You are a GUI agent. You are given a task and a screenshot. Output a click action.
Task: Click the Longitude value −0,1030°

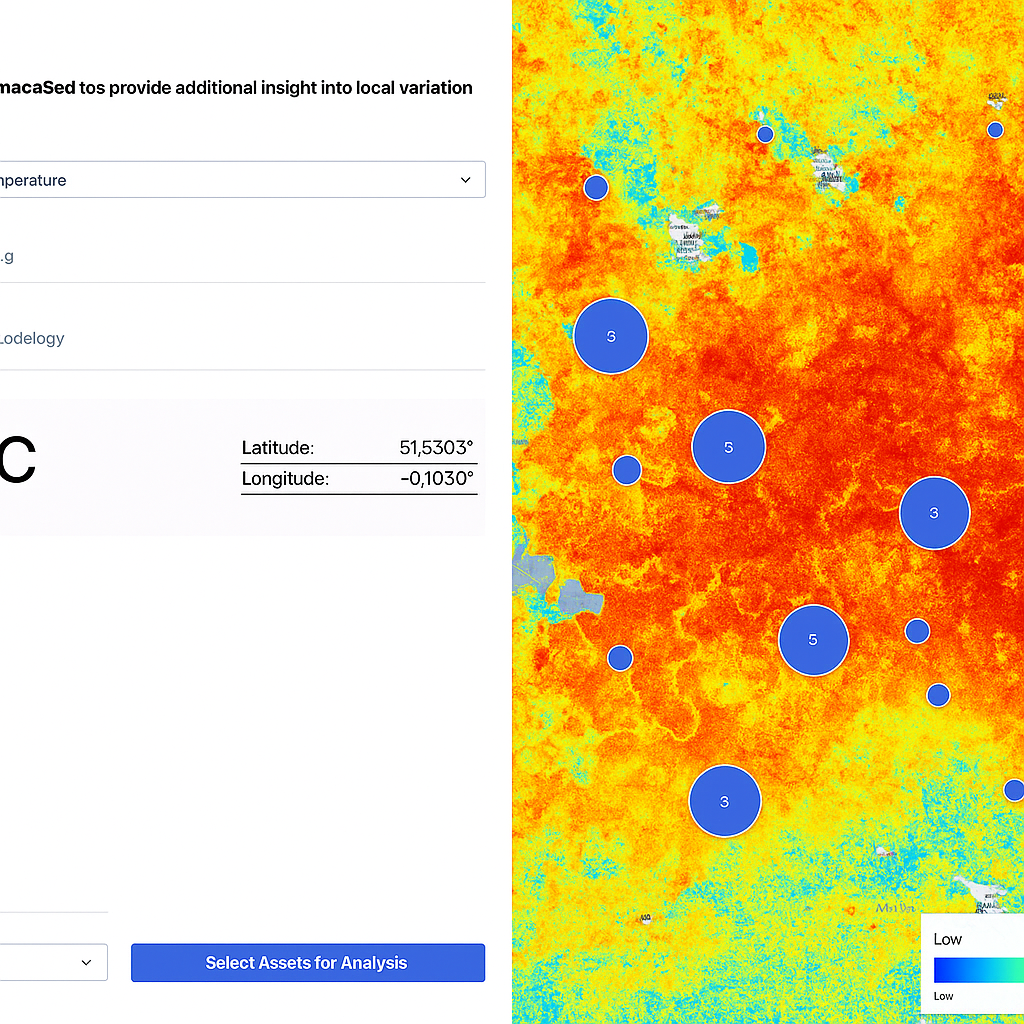click(x=437, y=479)
